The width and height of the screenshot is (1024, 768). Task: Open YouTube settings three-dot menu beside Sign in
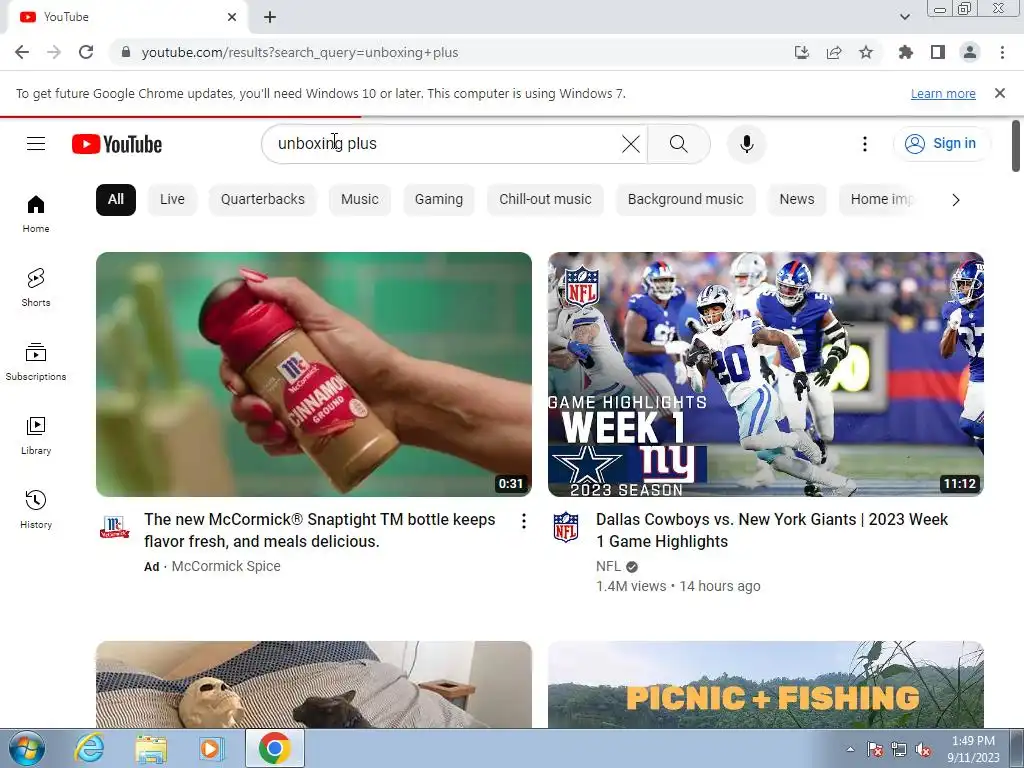[865, 144]
